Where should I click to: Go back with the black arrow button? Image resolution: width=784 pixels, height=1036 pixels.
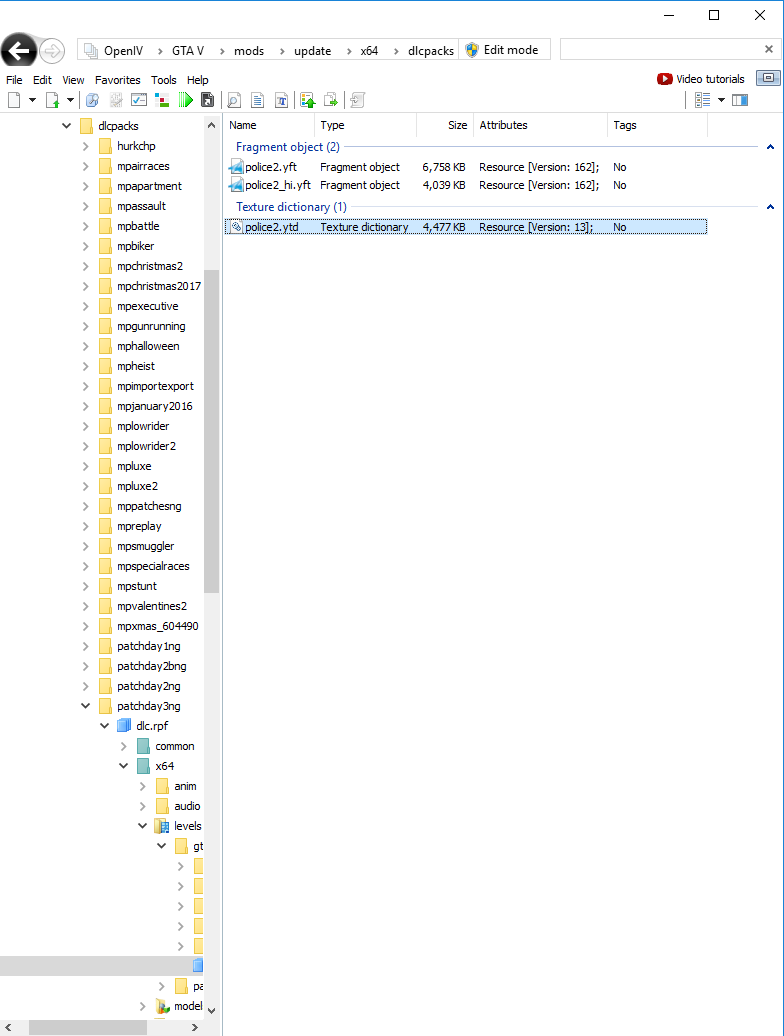18,50
